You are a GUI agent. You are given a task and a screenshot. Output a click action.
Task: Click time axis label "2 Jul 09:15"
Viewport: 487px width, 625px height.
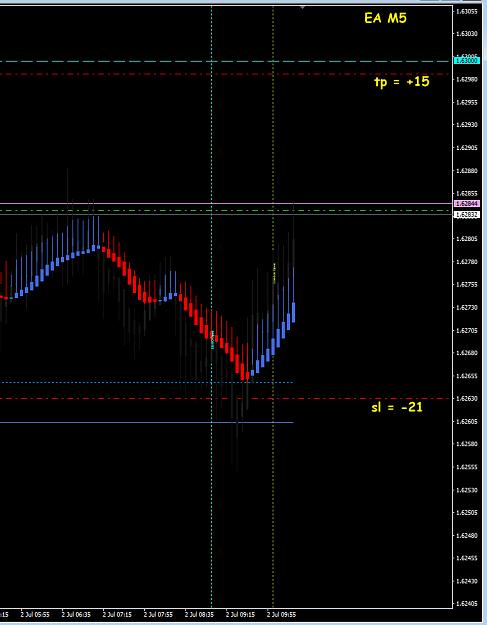240,615
